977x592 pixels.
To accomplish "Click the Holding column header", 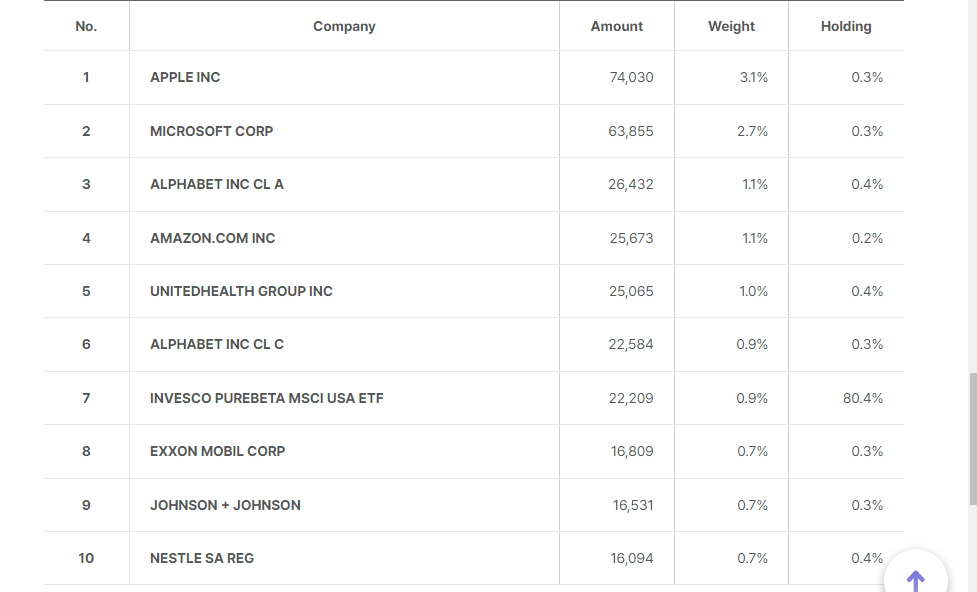I will click(846, 27).
